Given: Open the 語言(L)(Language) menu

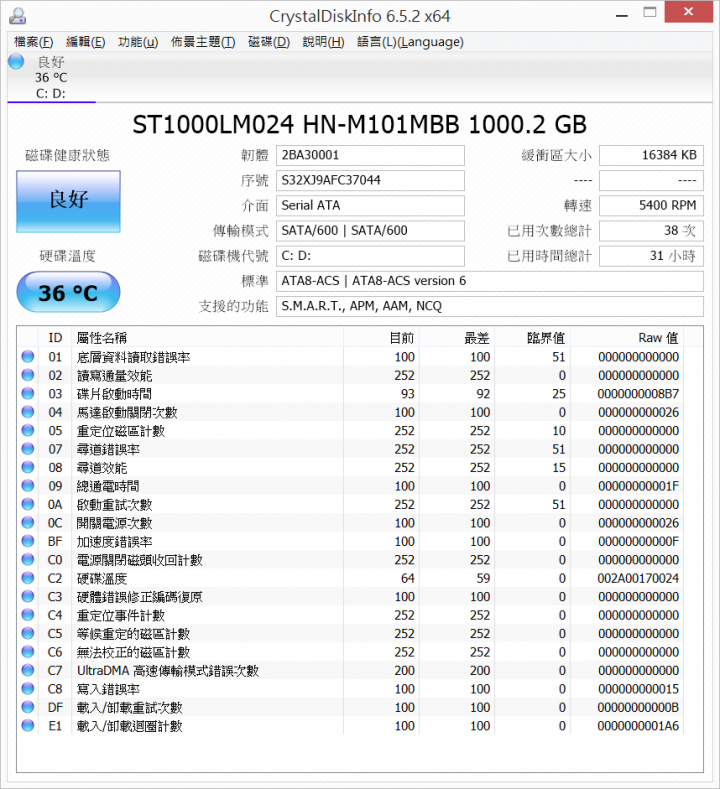Looking at the screenshot, I should click(410, 42).
